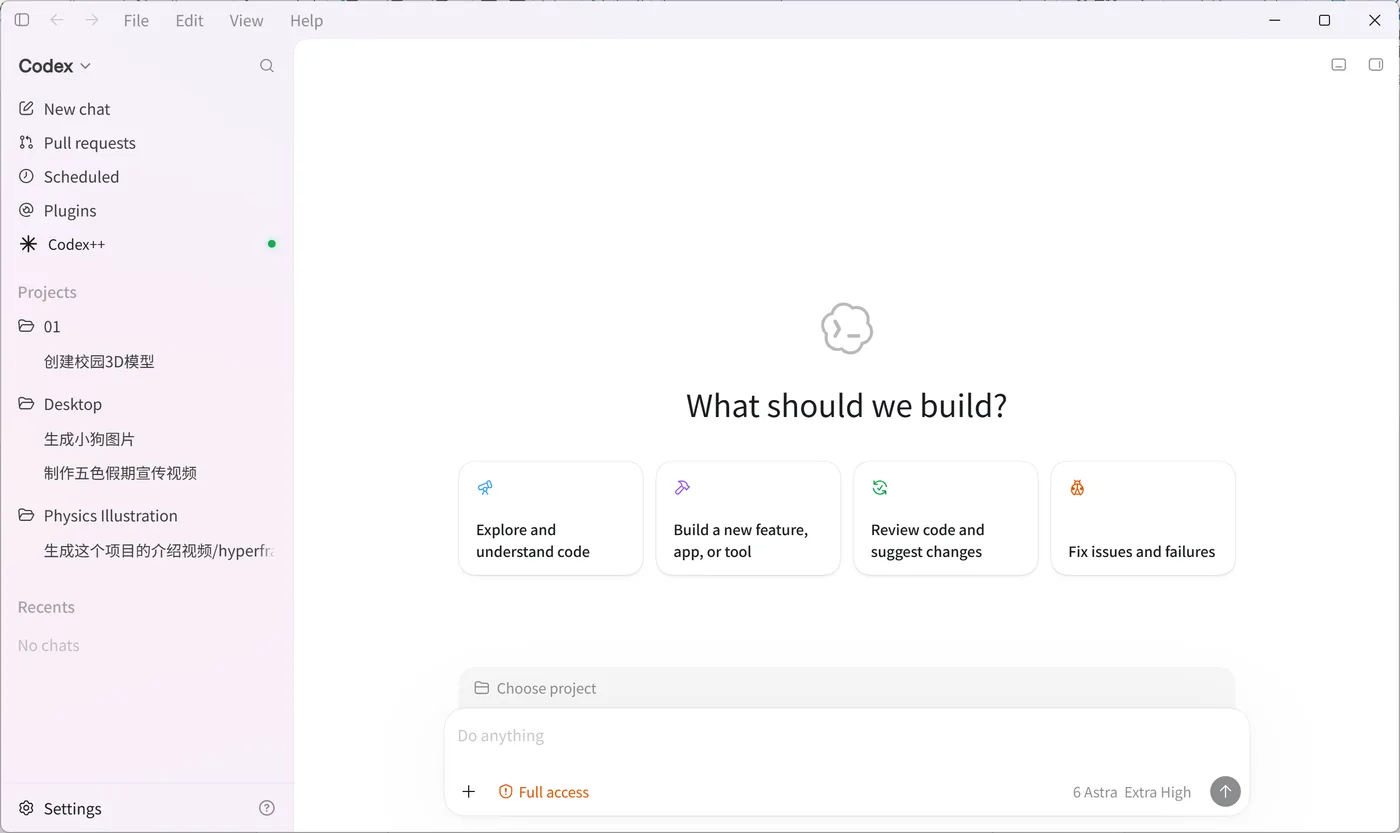
Task: Click the send arrow button
Action: click(1225, 792)
